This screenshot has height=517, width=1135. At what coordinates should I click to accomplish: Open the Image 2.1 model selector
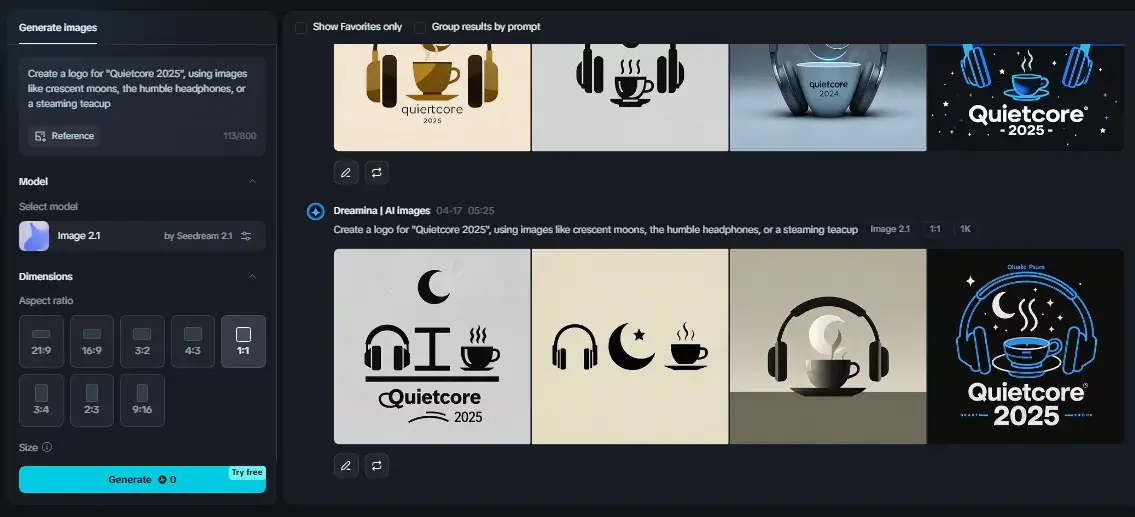(x=142, y=236)
